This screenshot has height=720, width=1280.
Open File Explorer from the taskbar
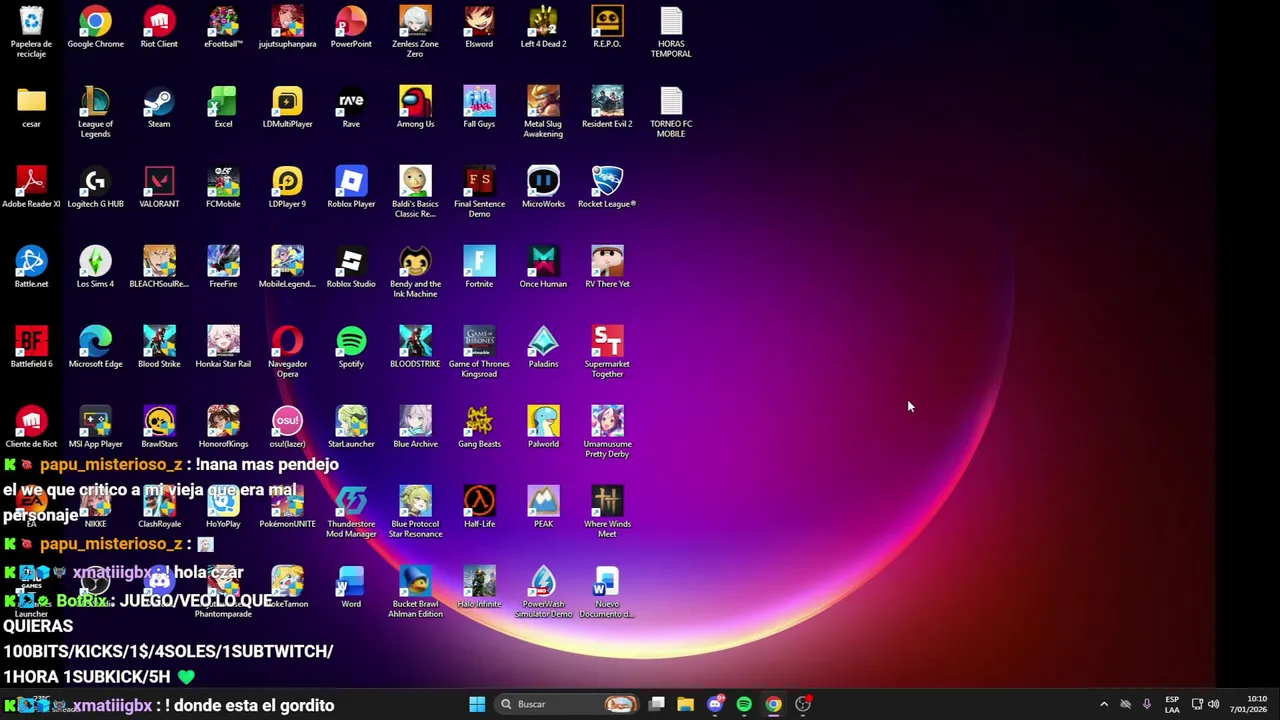(x=685, y=704)
